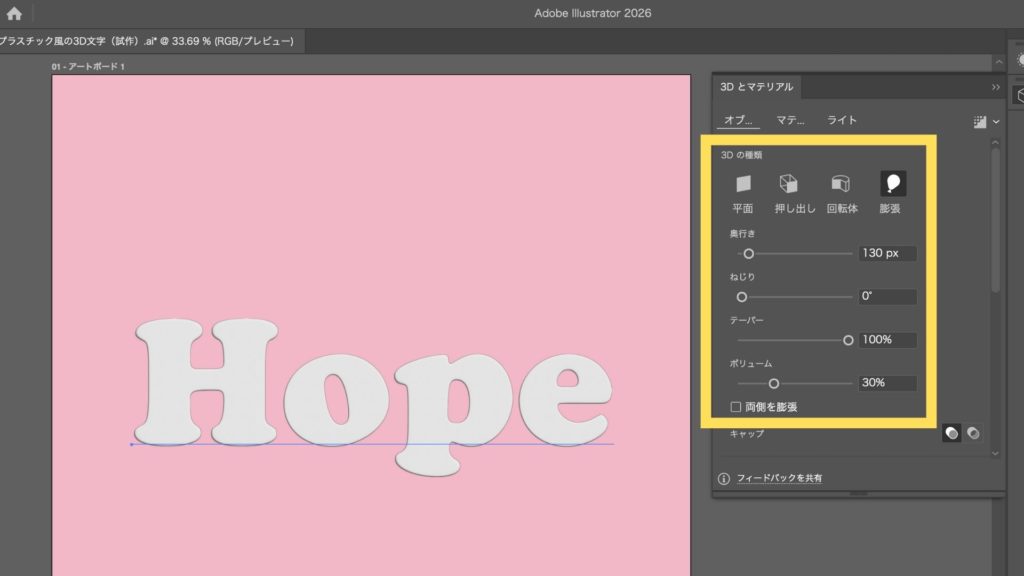Click the フィードバックを共有 link
The image size is (1024, 576).
[x=779, y=479]
